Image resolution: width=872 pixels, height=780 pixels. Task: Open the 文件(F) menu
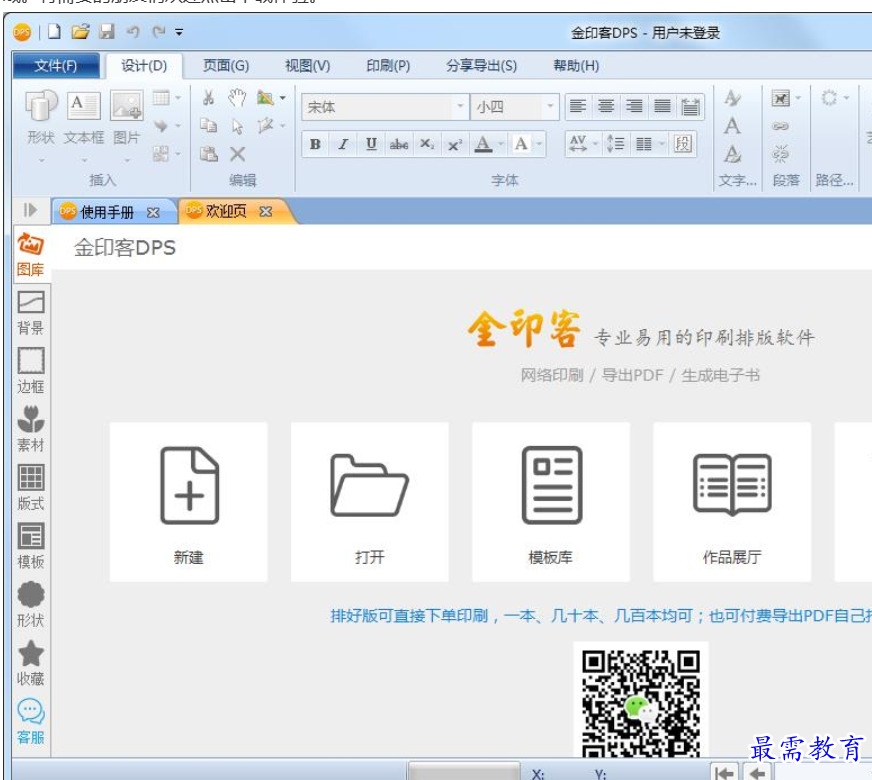click(x=56, y=66)
